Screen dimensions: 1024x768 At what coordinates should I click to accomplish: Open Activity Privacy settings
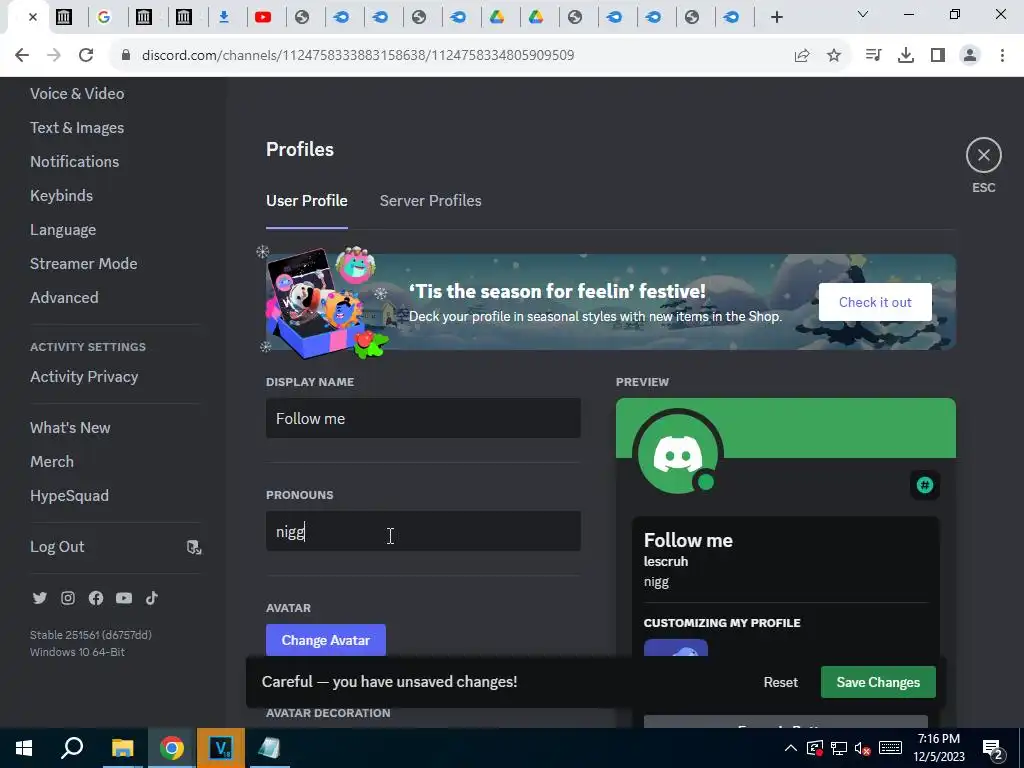[x=84, y=377]
